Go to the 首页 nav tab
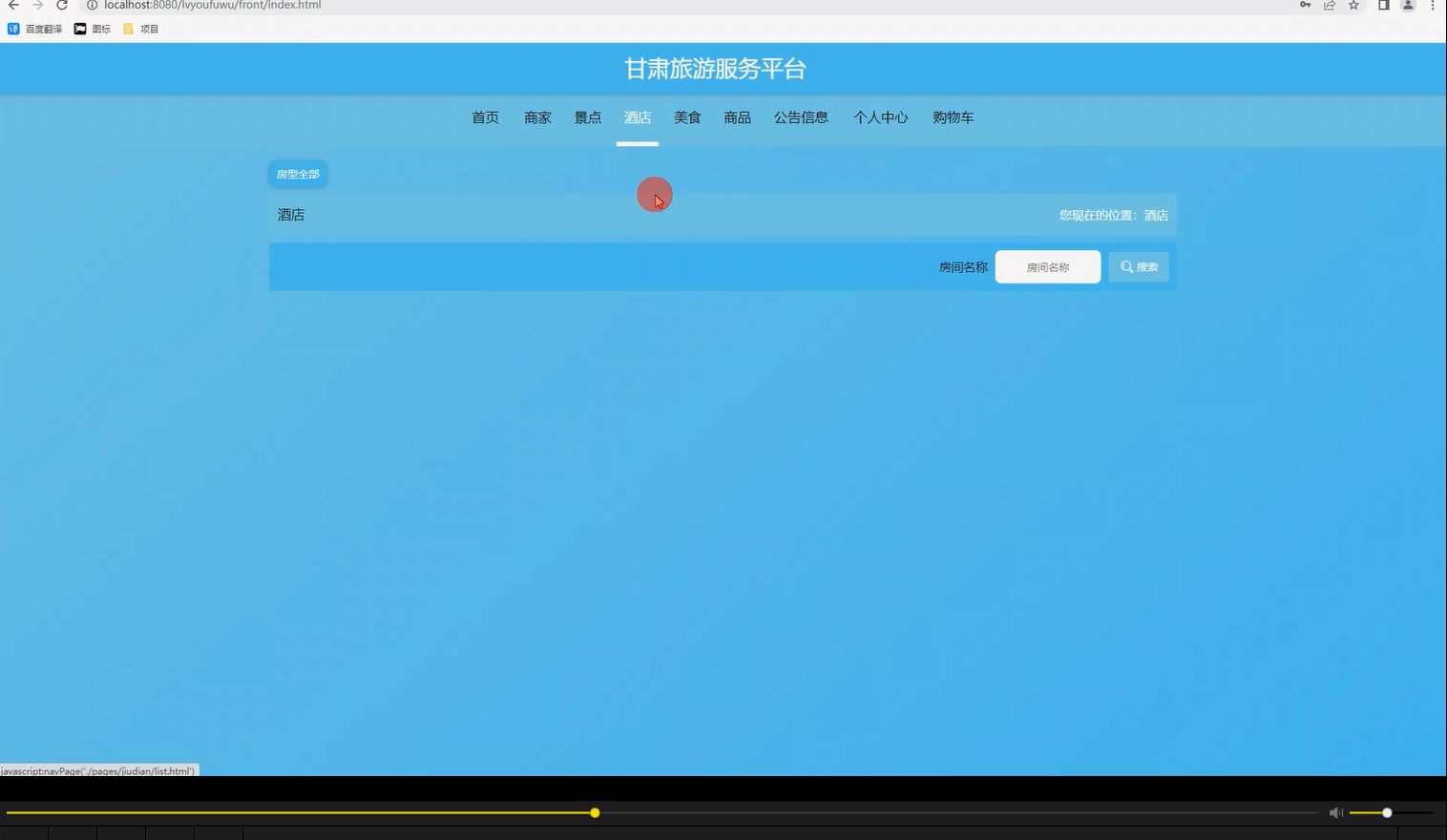This screenshot has width=1447, height=840. click(485, 117)
